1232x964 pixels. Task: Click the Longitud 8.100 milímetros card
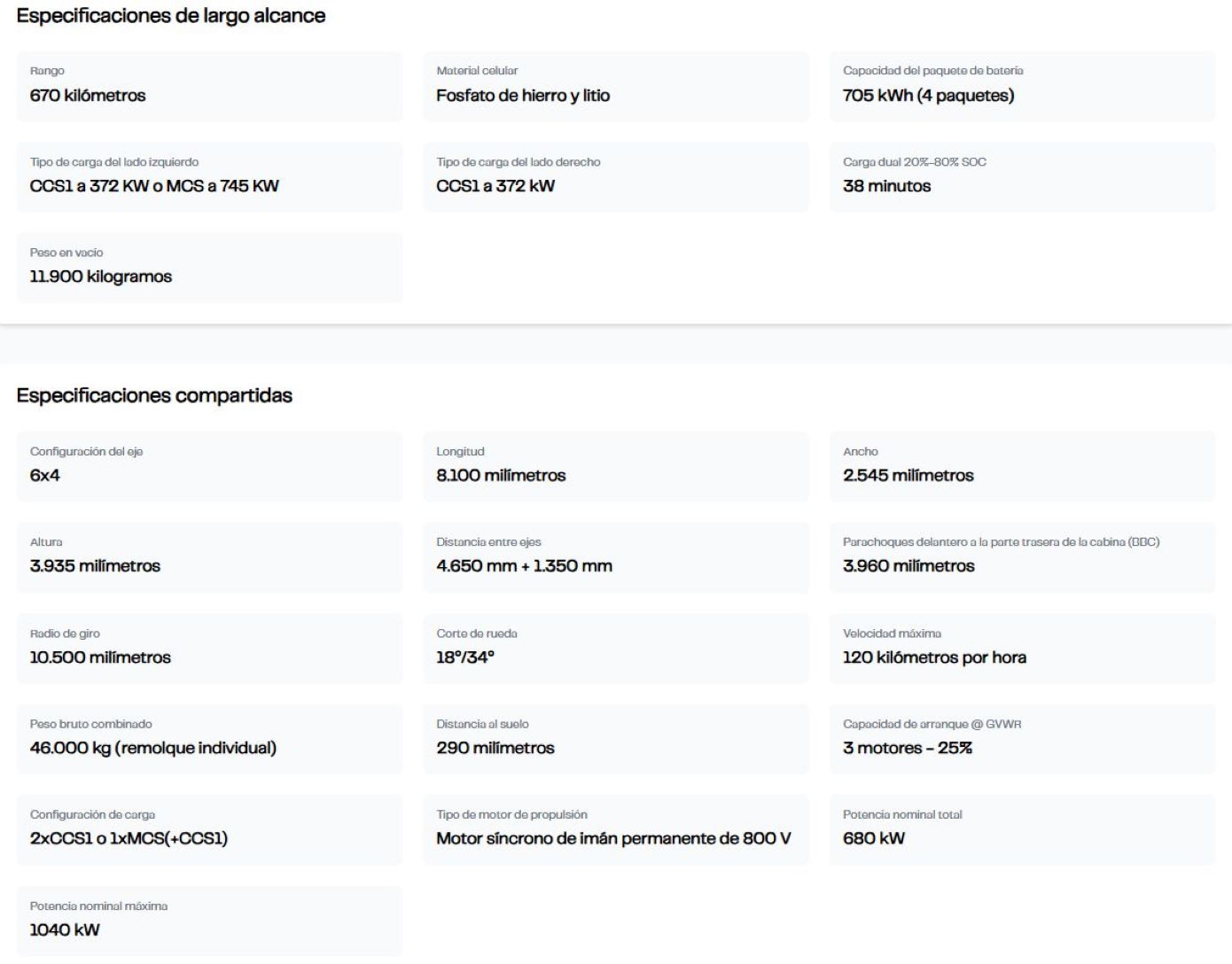[615, 466]
